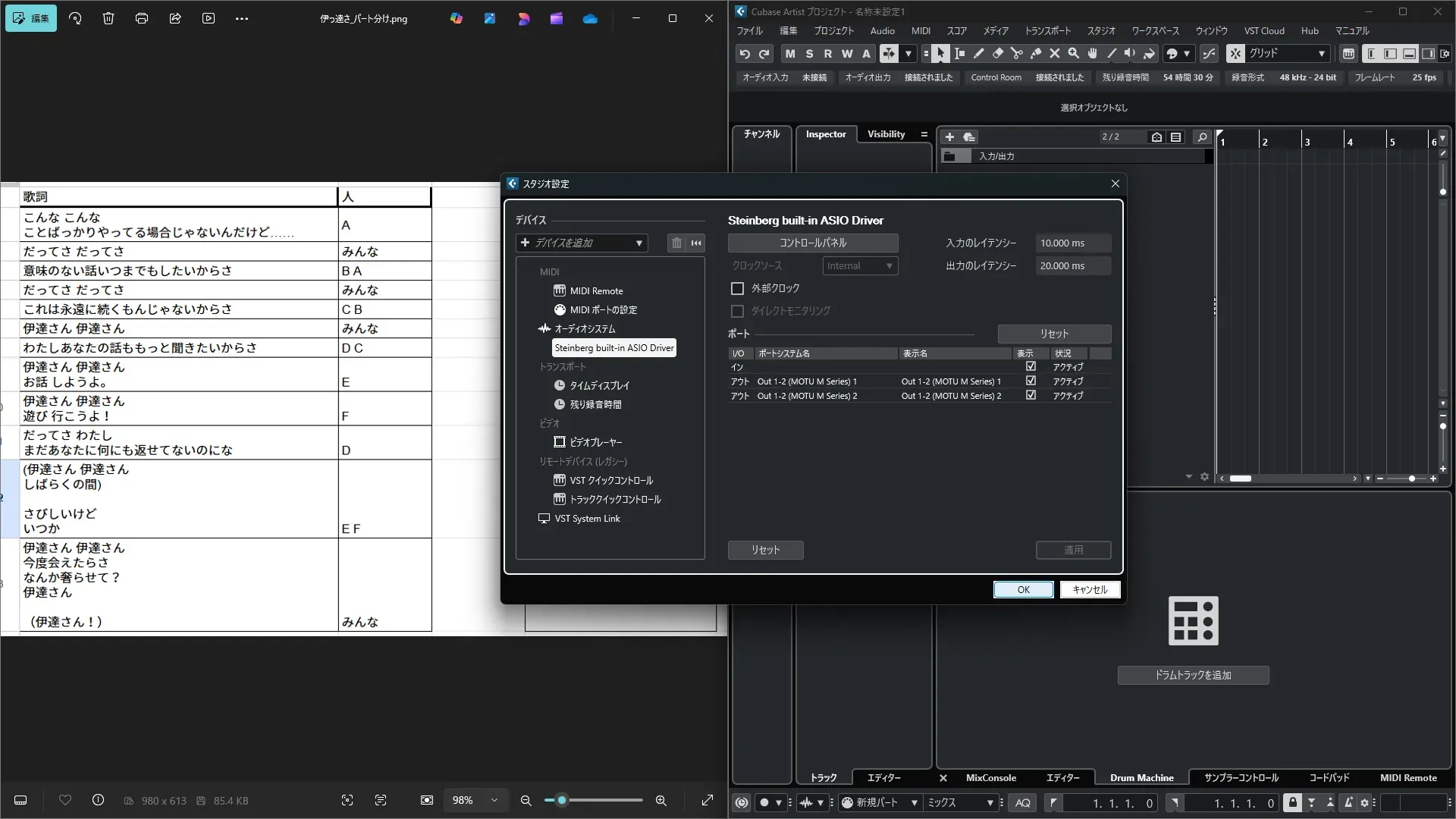This screenshot has height=819, width=1456.
Task: Select the Eraser tool in Cubase toolbar
Action: click(x=997, y=53)
